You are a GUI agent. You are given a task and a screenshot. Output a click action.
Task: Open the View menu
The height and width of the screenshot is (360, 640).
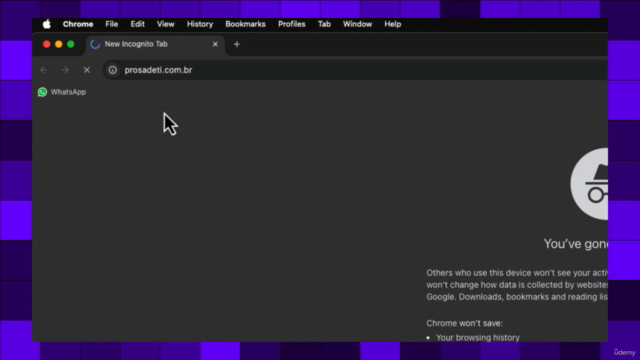[x=165, y=24]
